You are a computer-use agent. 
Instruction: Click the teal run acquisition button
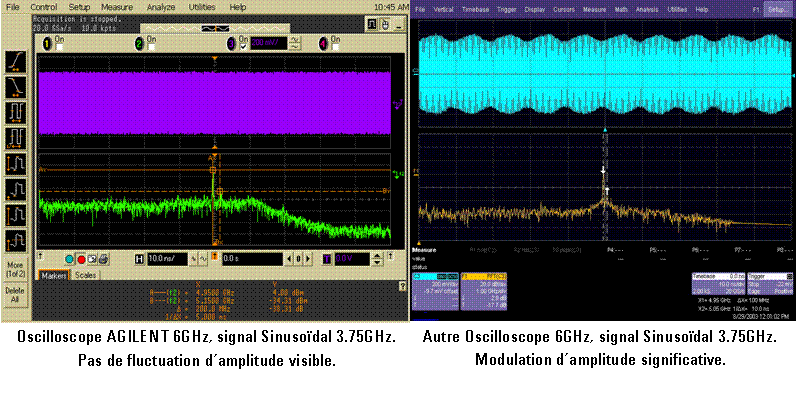pos(70,259)
